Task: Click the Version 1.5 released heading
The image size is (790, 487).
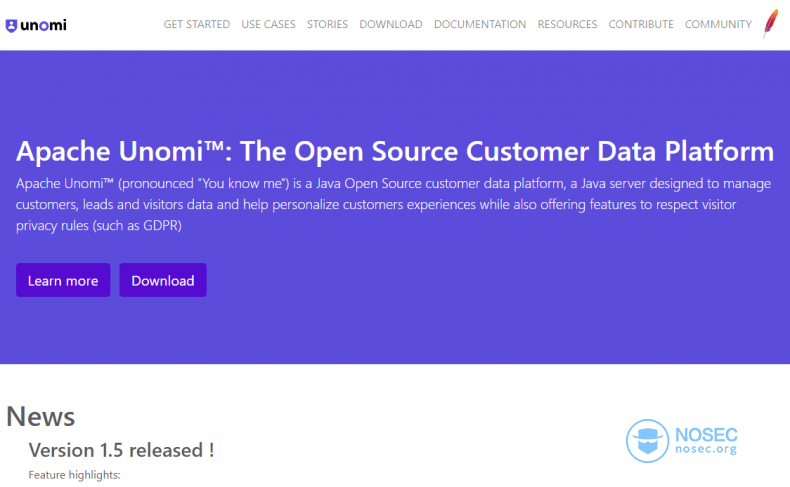Action: tap(121, 450)
